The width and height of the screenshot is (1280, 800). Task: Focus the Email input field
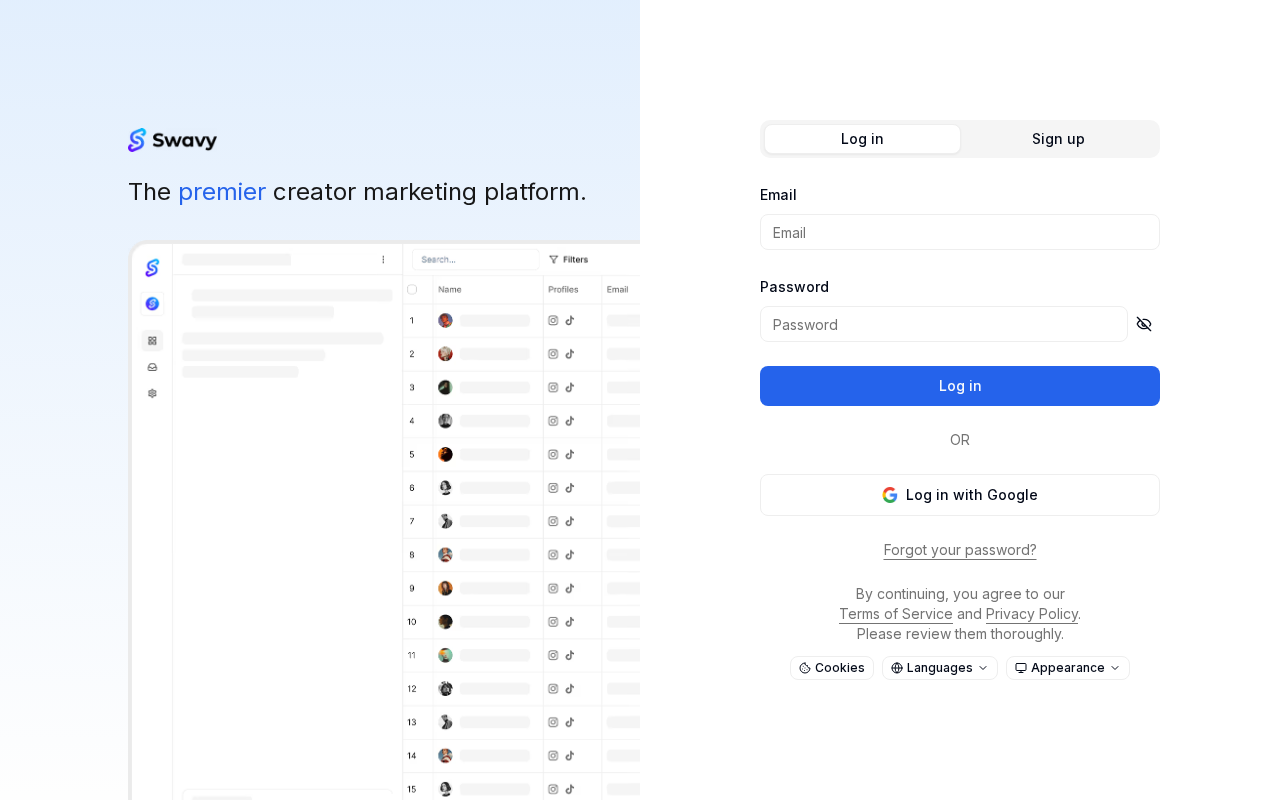click(959, 232)
